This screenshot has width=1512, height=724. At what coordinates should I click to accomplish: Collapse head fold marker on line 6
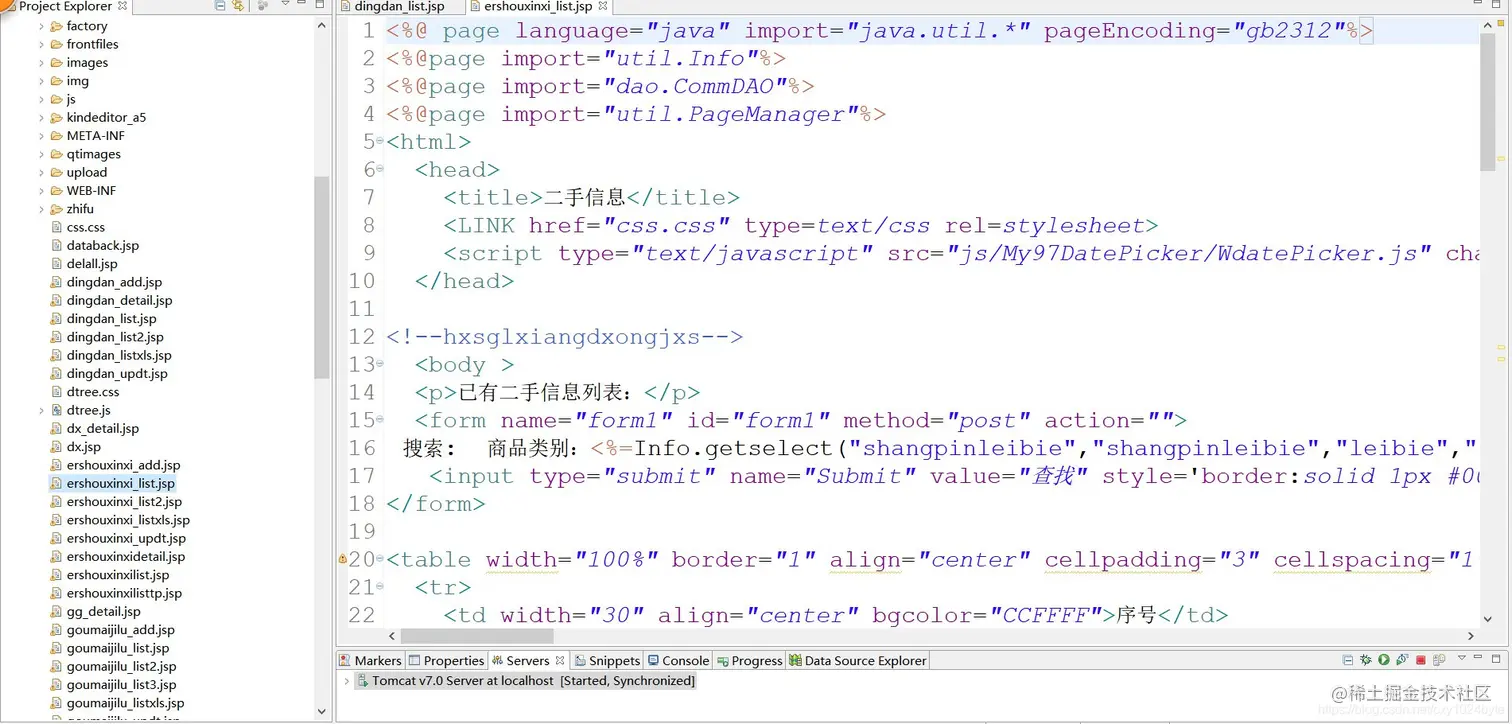[380, 169]
